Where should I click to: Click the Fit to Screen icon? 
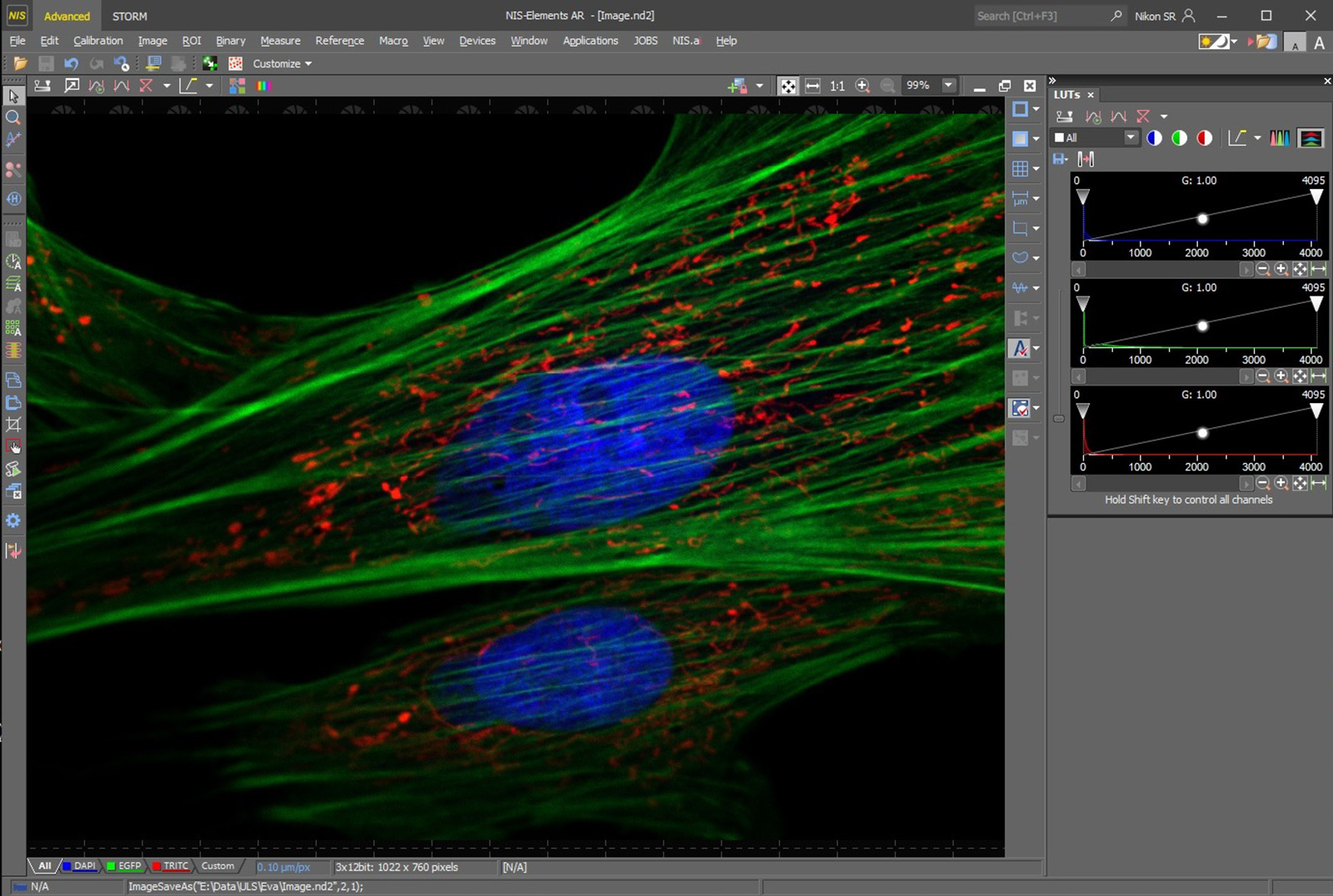click(x=787, y=86)
